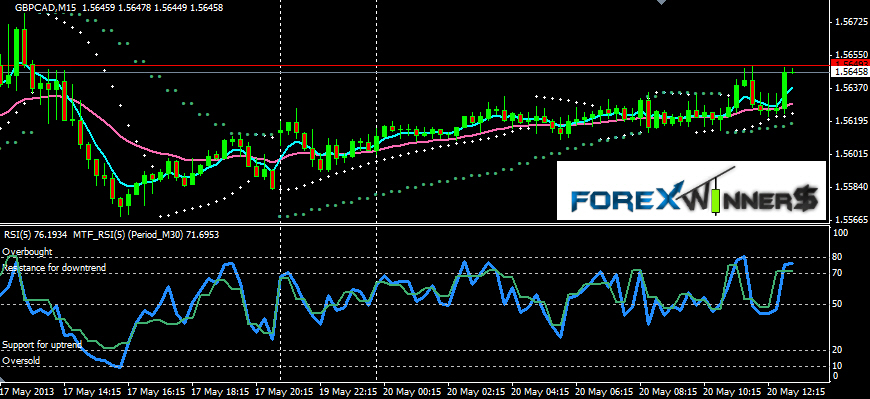Click the 1.56550 price axis label
870x399 pixels.
(851, 55)
